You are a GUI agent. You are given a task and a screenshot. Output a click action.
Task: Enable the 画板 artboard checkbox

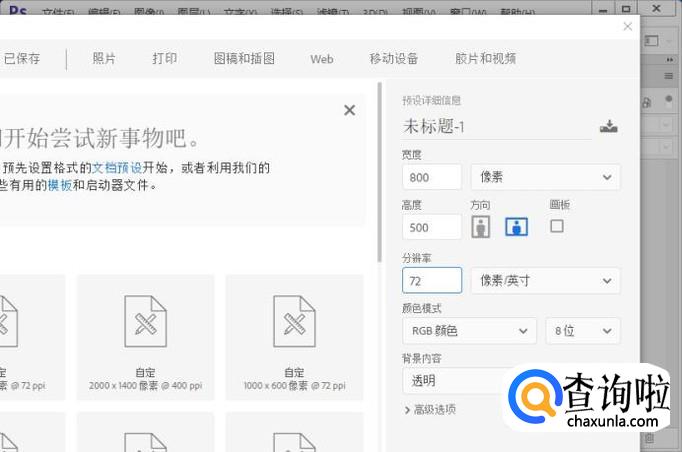pos(557,226)
